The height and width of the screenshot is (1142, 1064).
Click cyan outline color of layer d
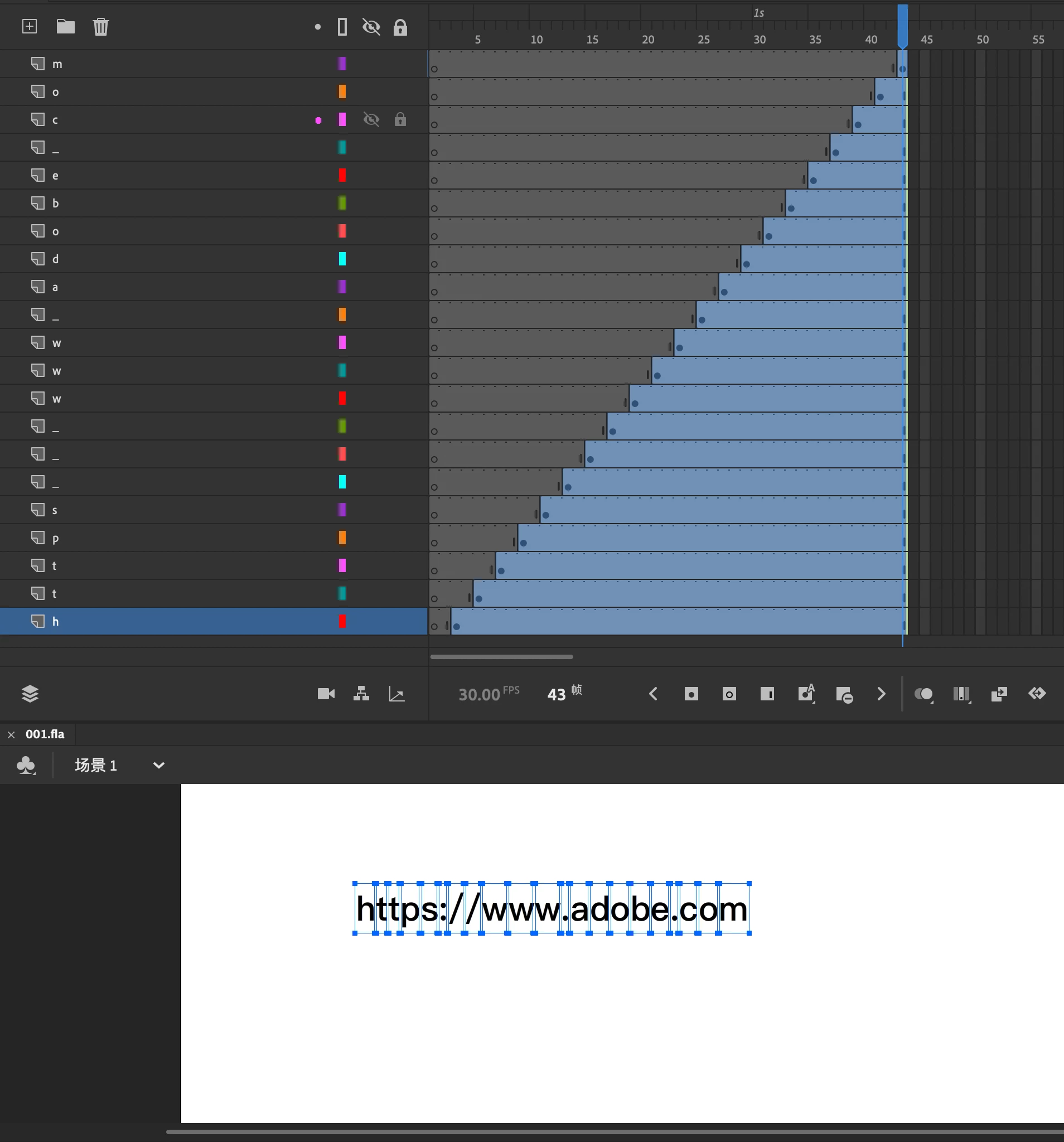point(342,259)
